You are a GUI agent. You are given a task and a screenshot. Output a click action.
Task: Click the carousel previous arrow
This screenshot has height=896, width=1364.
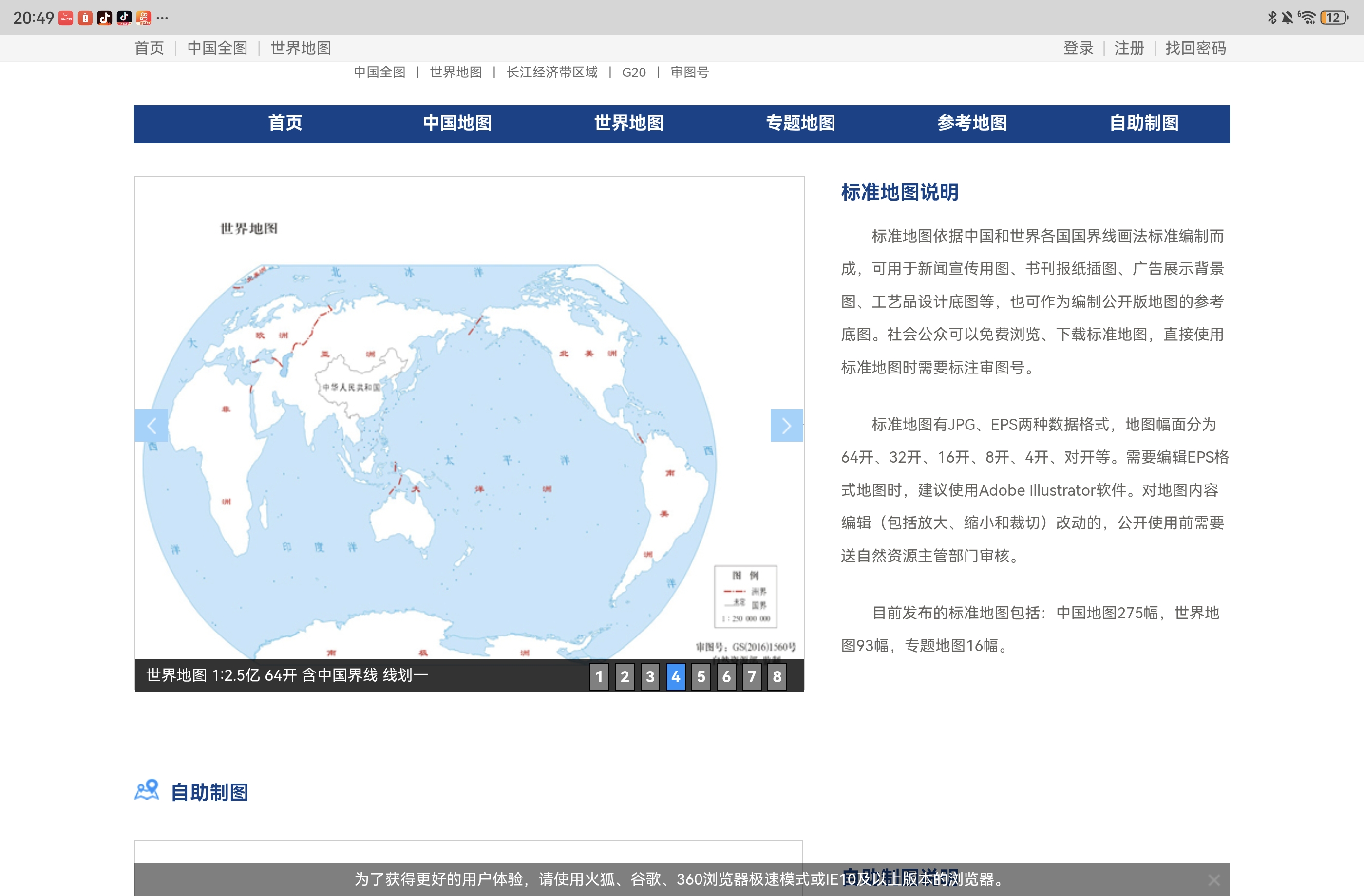tap(152, 426)
